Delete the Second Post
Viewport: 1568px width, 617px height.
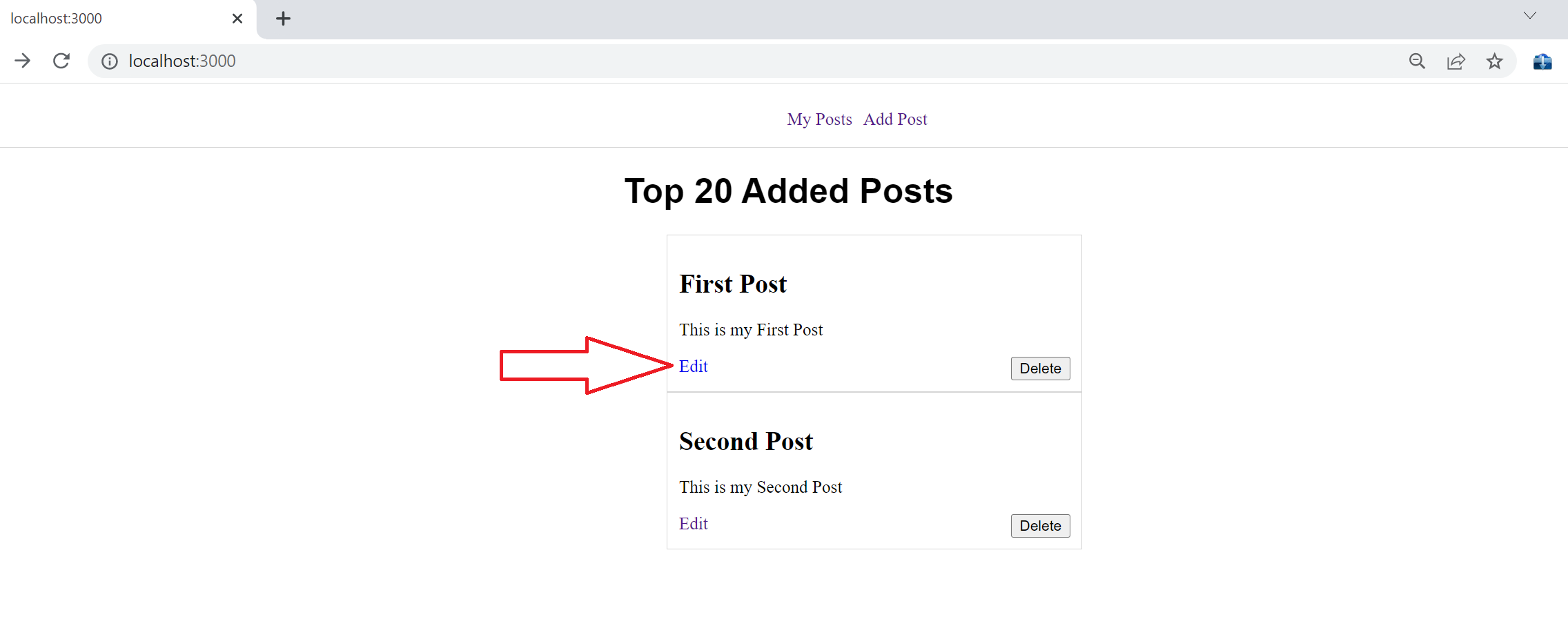pos(1040,526)
